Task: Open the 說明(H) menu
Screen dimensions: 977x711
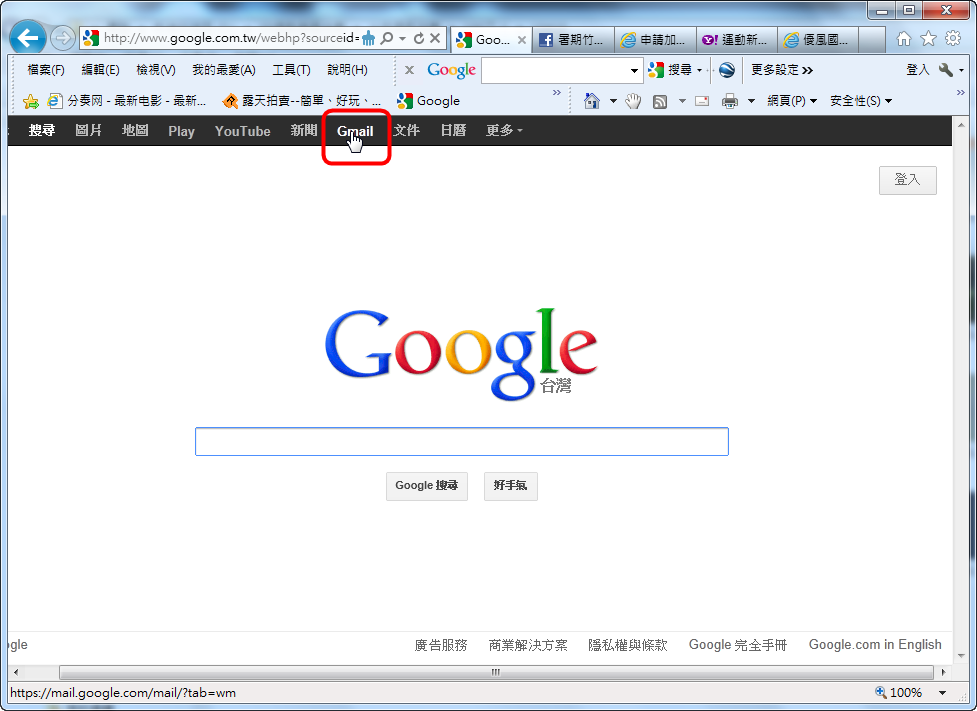Action: (x=347, y=70)
